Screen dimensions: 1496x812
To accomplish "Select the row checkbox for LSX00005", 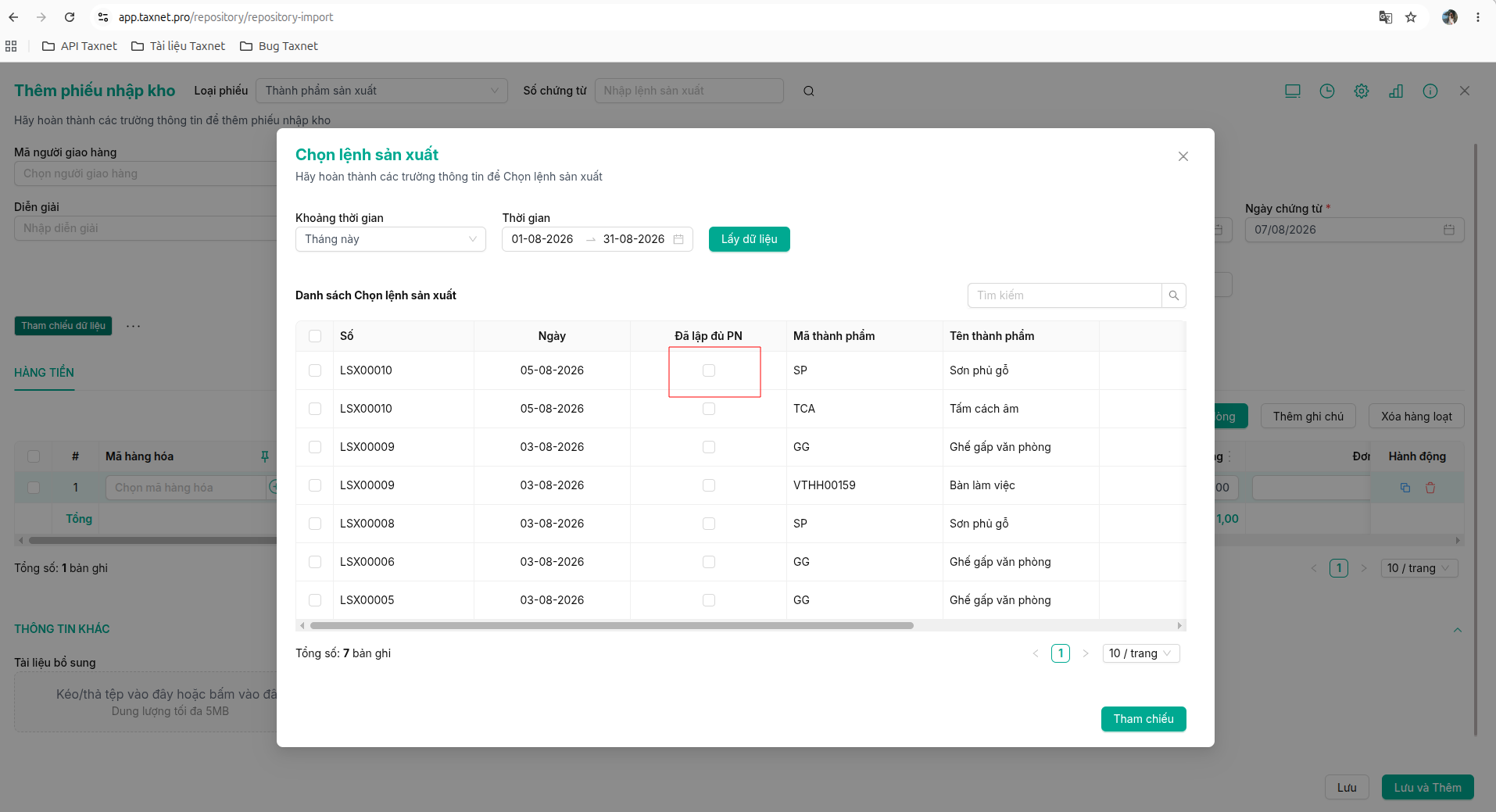I will [x=315, y=600].
